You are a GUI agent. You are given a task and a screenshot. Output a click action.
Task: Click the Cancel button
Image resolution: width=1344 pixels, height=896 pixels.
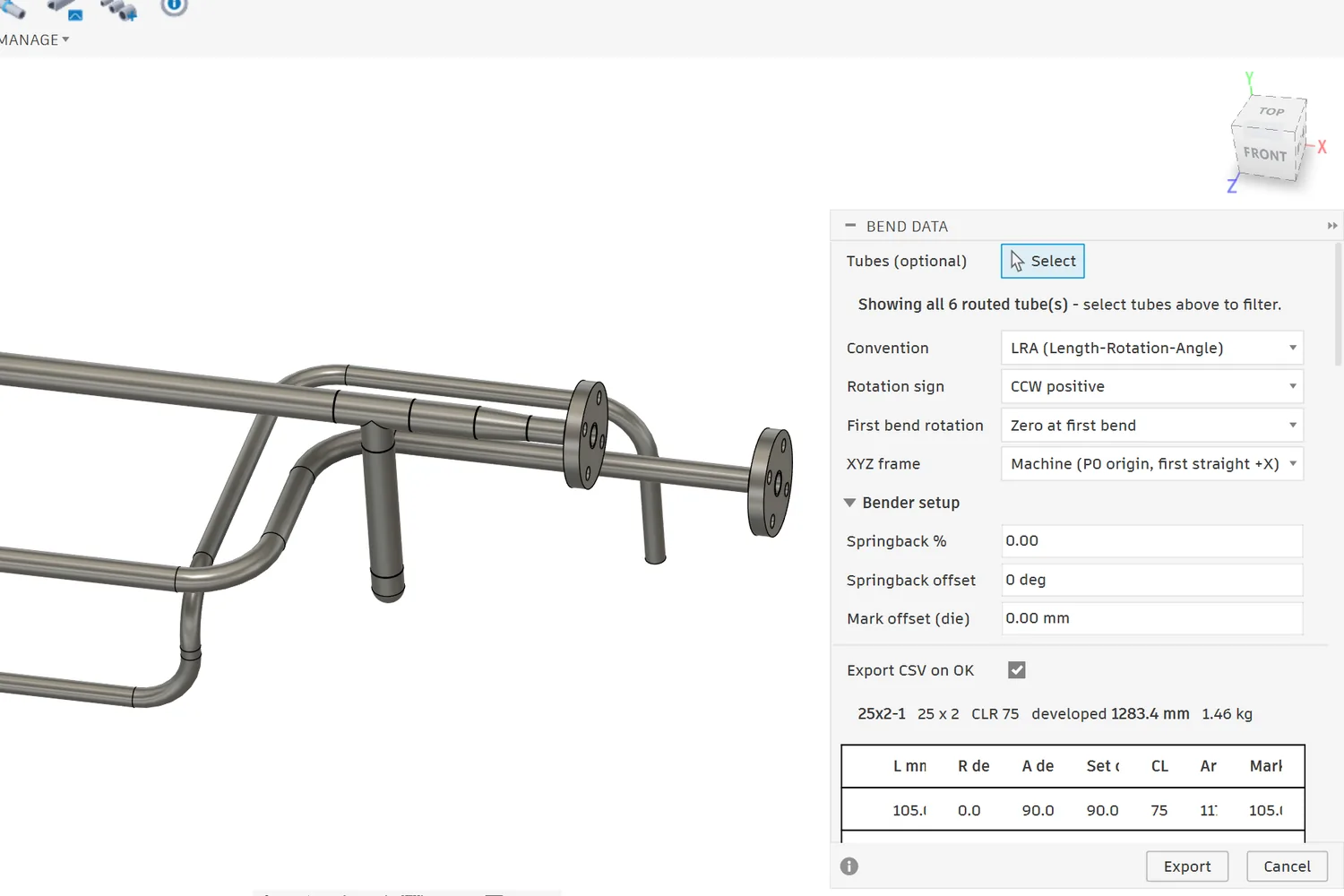pos(1287,866)
